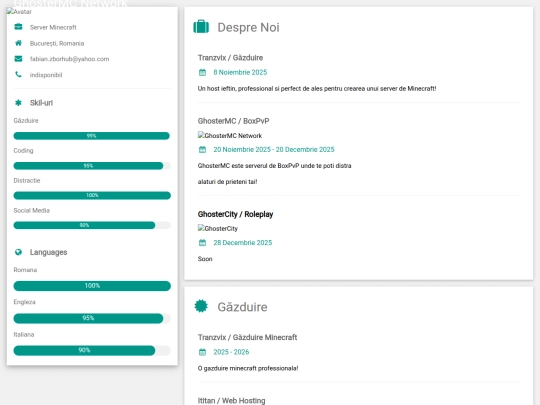540x405 pixels.
Task: Click the indisponibil phone text
Action: pos(46,75)
